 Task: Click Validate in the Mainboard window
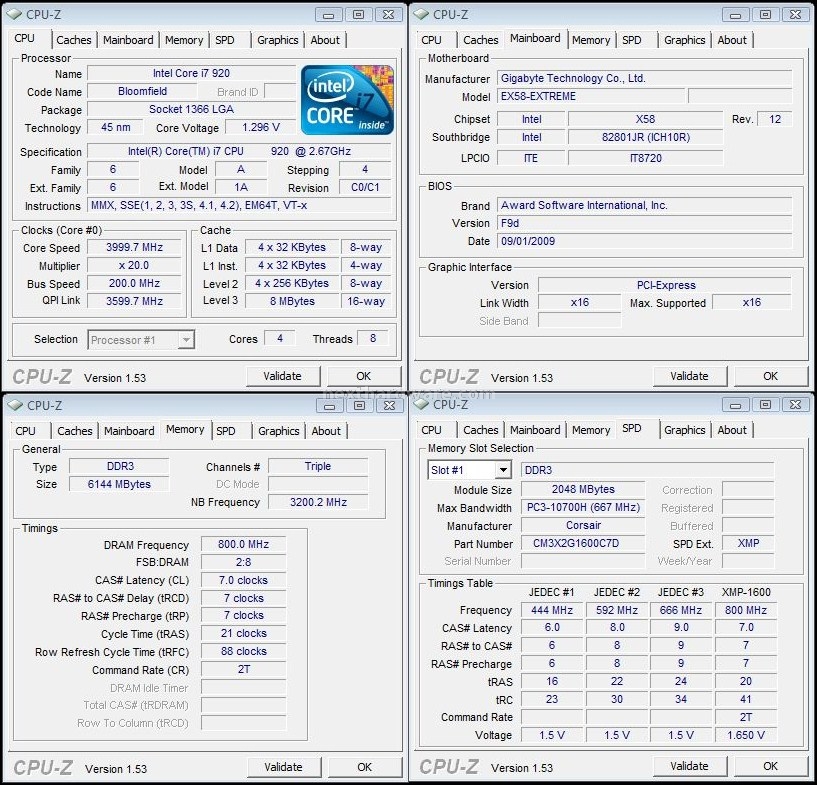689,376
